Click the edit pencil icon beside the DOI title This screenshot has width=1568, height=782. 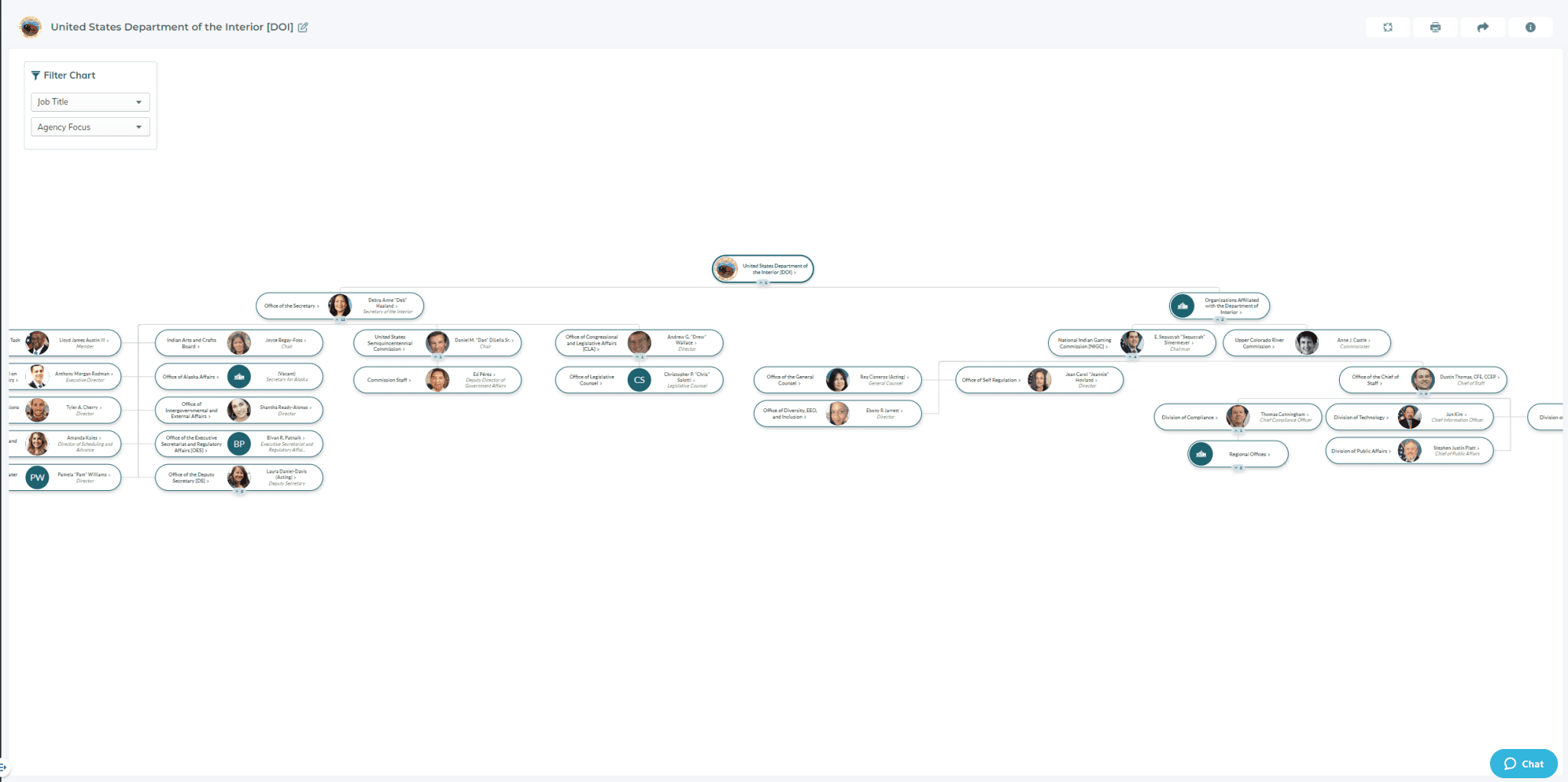pos(303,27)
